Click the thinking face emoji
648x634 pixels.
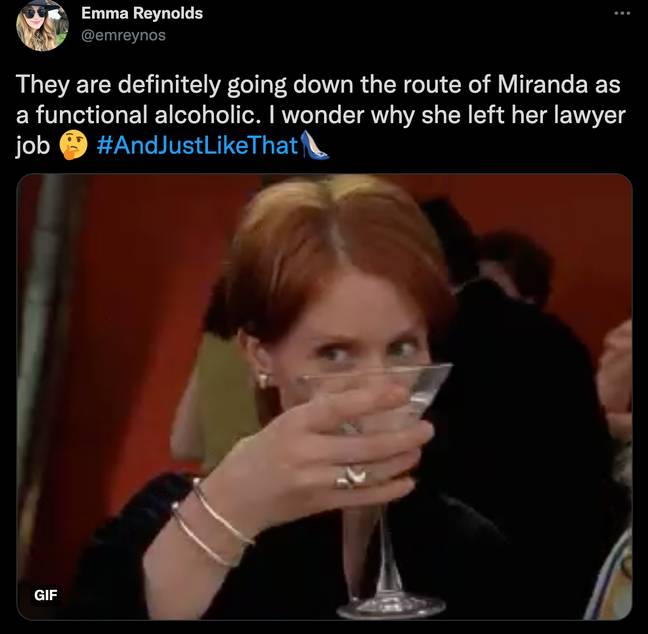(x=74, y=145)
